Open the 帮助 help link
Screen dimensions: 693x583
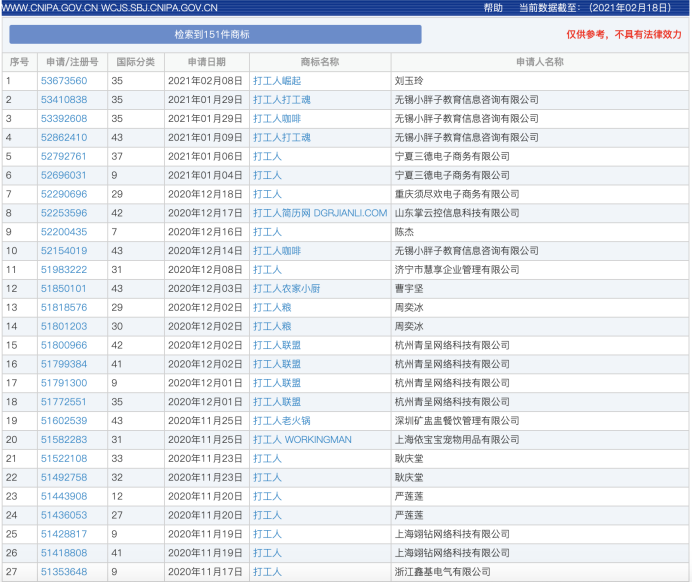[493, 8]
